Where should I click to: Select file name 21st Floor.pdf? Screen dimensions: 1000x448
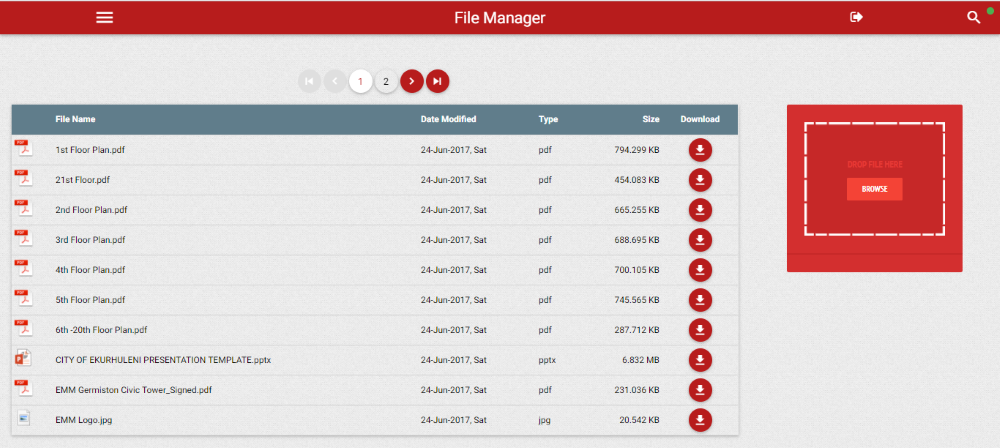(82, 180)
